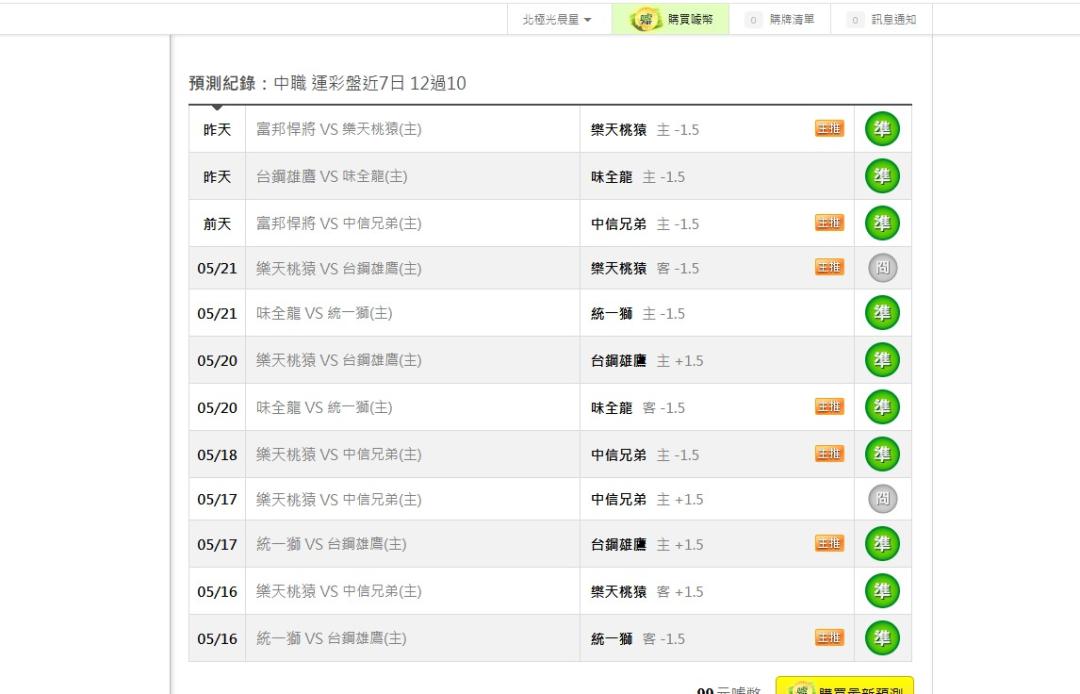Click 05/20 matchup 樂天桃猿 VS 台鋼雄鷹(主)
This screenshot has width=1080, height=694.
tap(339, 360)
